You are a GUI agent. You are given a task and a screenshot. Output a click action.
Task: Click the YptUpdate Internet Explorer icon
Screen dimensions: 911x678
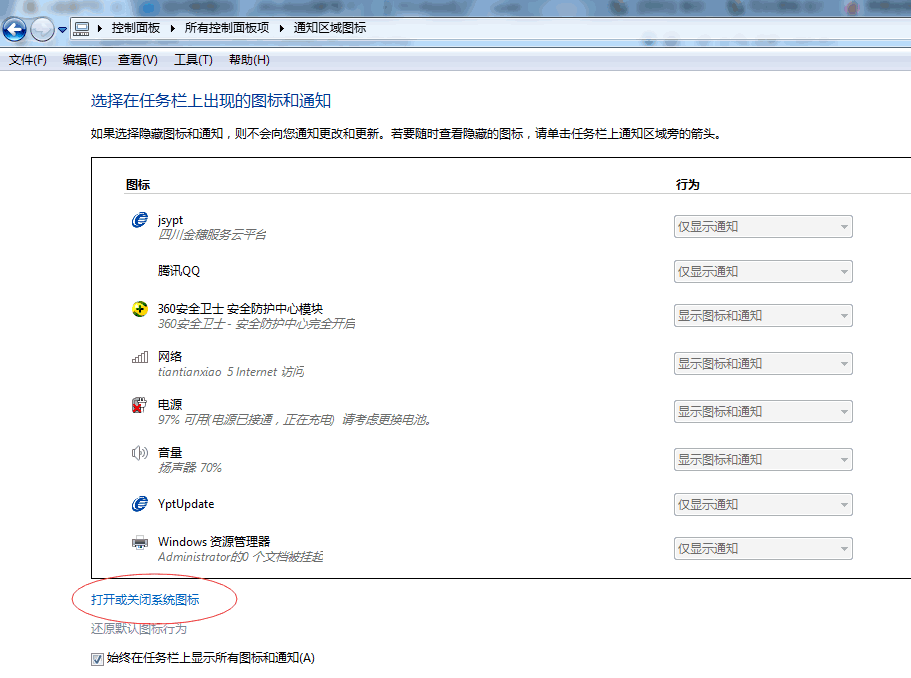point(139,504)
